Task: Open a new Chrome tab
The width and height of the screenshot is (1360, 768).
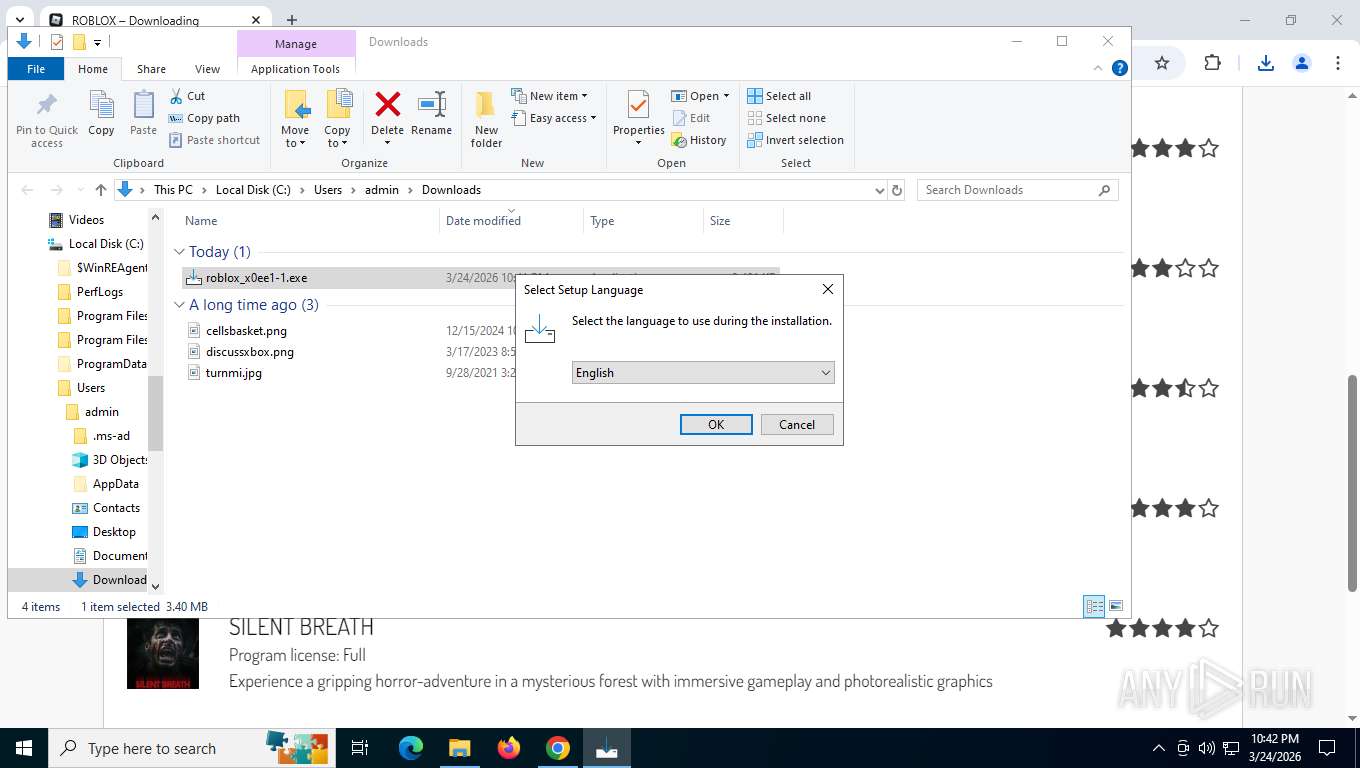Action: tap(292, 20)
